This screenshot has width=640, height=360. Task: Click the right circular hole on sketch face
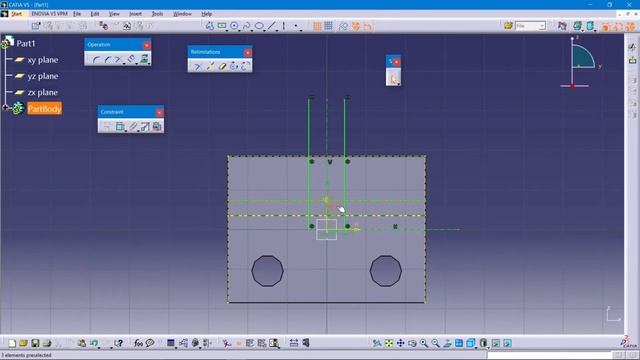[x=386, y=271]
